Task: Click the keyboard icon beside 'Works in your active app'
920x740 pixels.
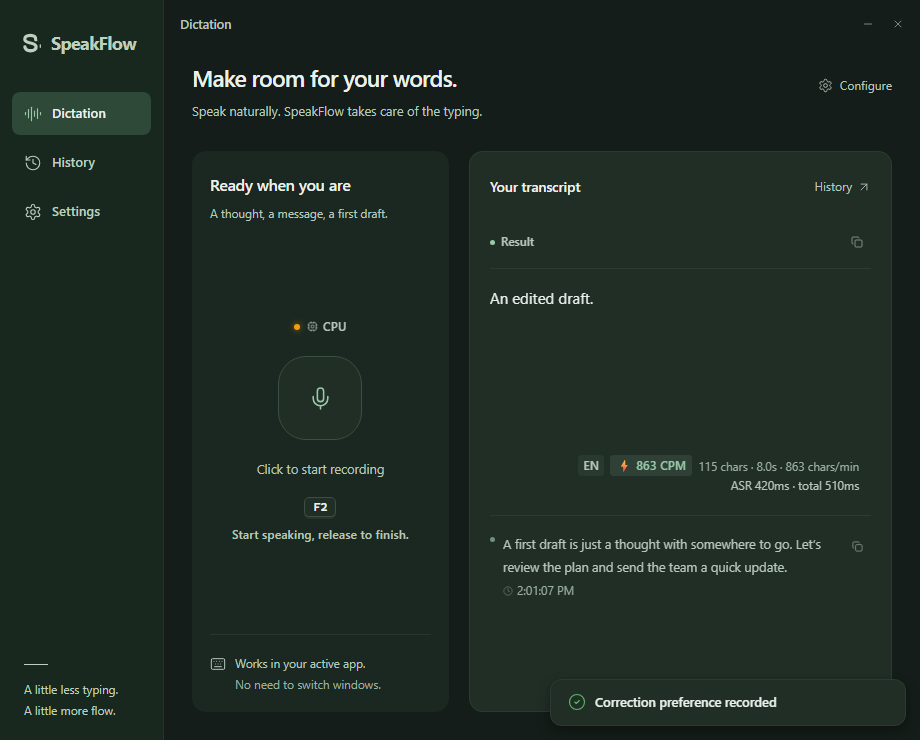Action: pos(218,664)
